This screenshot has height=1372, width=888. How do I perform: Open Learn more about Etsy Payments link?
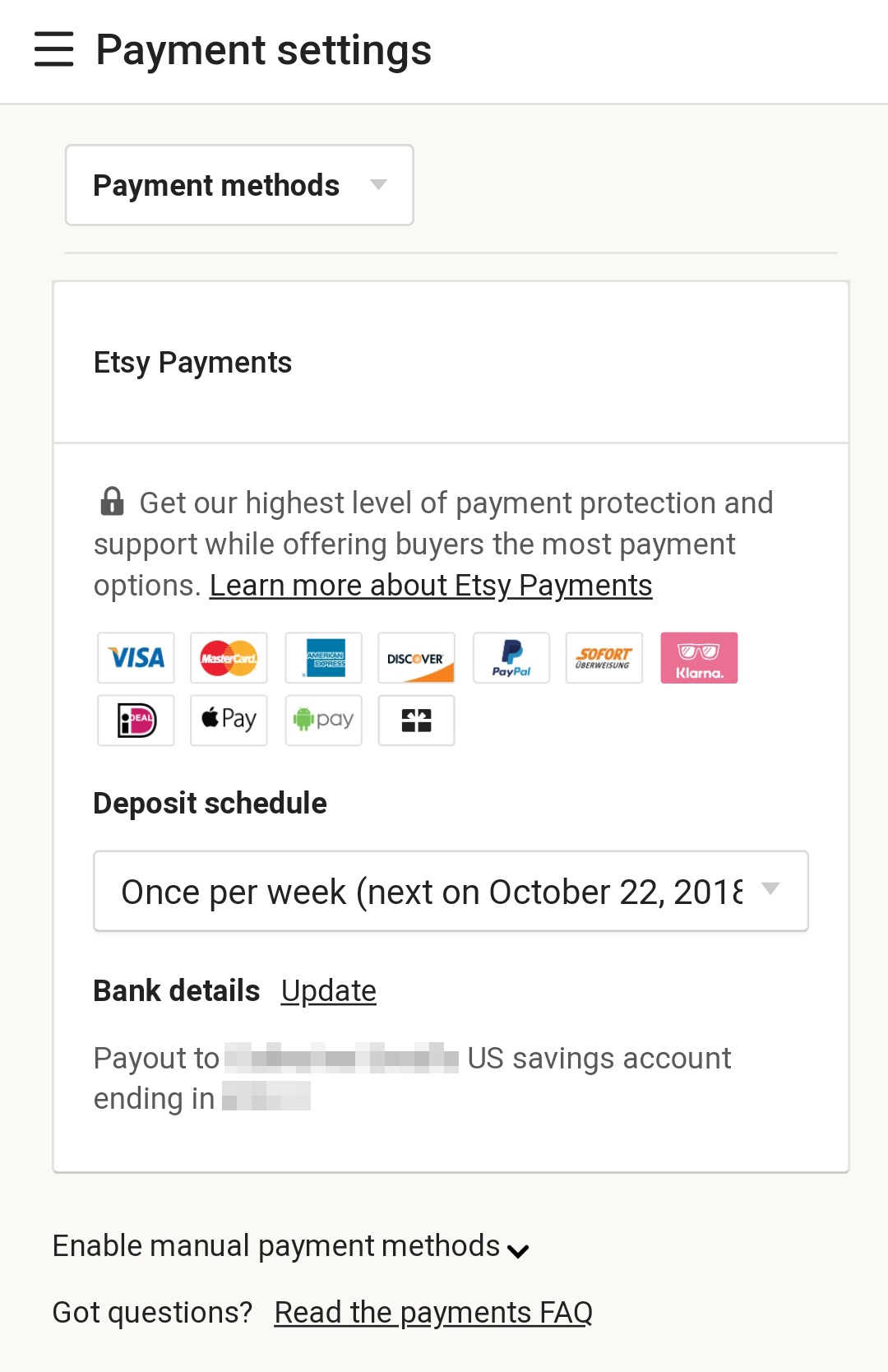pos(431,586)
